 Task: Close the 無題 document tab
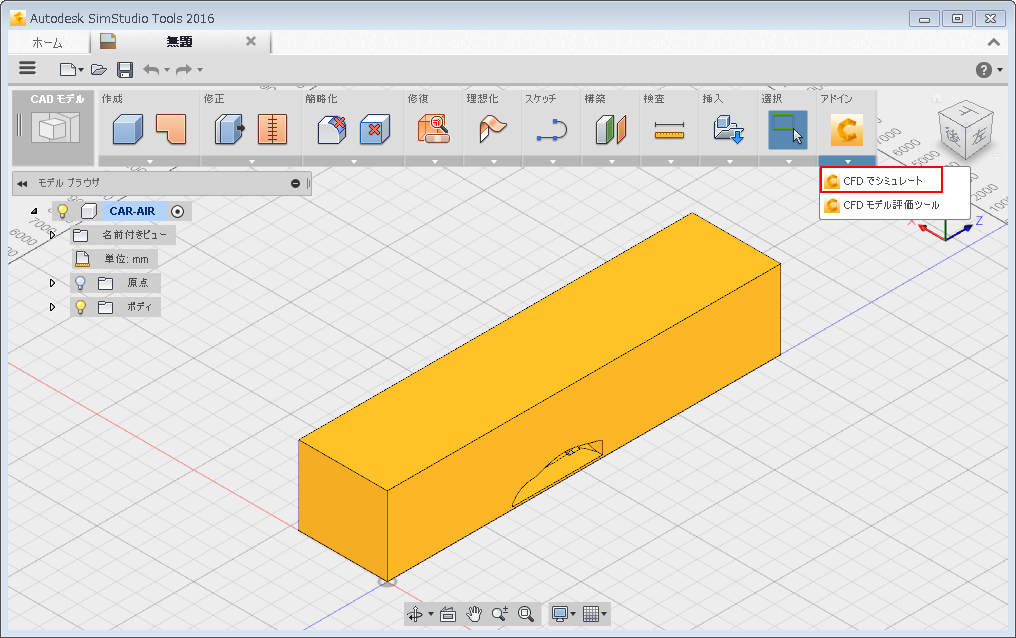point(251,41)
